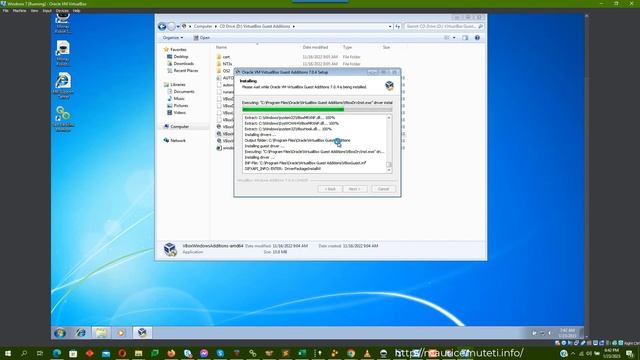Refresh the Explorer address bar location
640x360 pixels.
pyautogui.click(x=398, y=27)
